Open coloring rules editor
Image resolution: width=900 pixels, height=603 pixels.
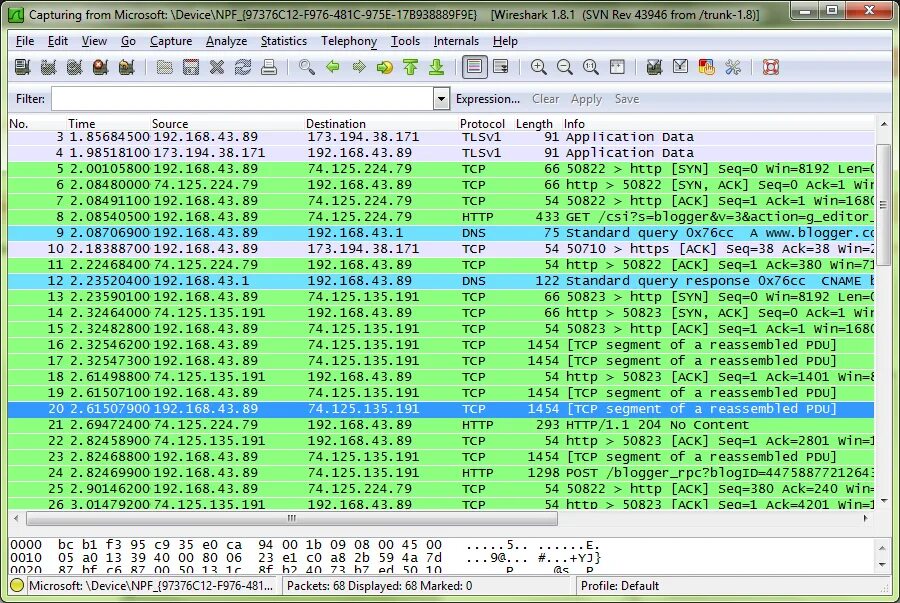pos(707,67)
